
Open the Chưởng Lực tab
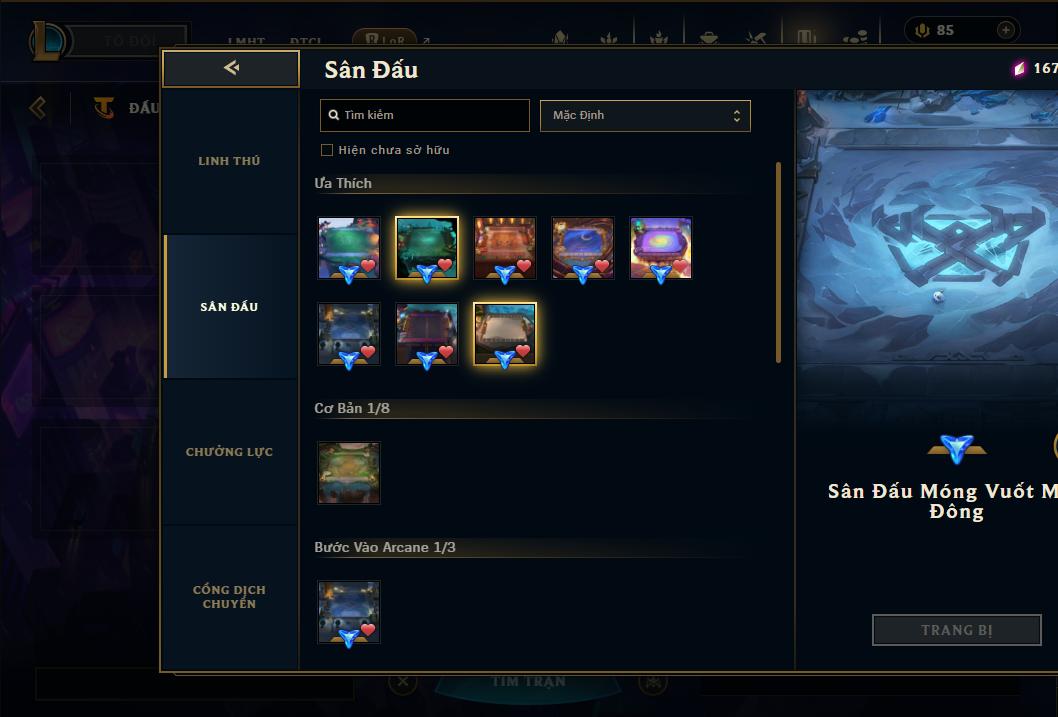click(229, 452)
